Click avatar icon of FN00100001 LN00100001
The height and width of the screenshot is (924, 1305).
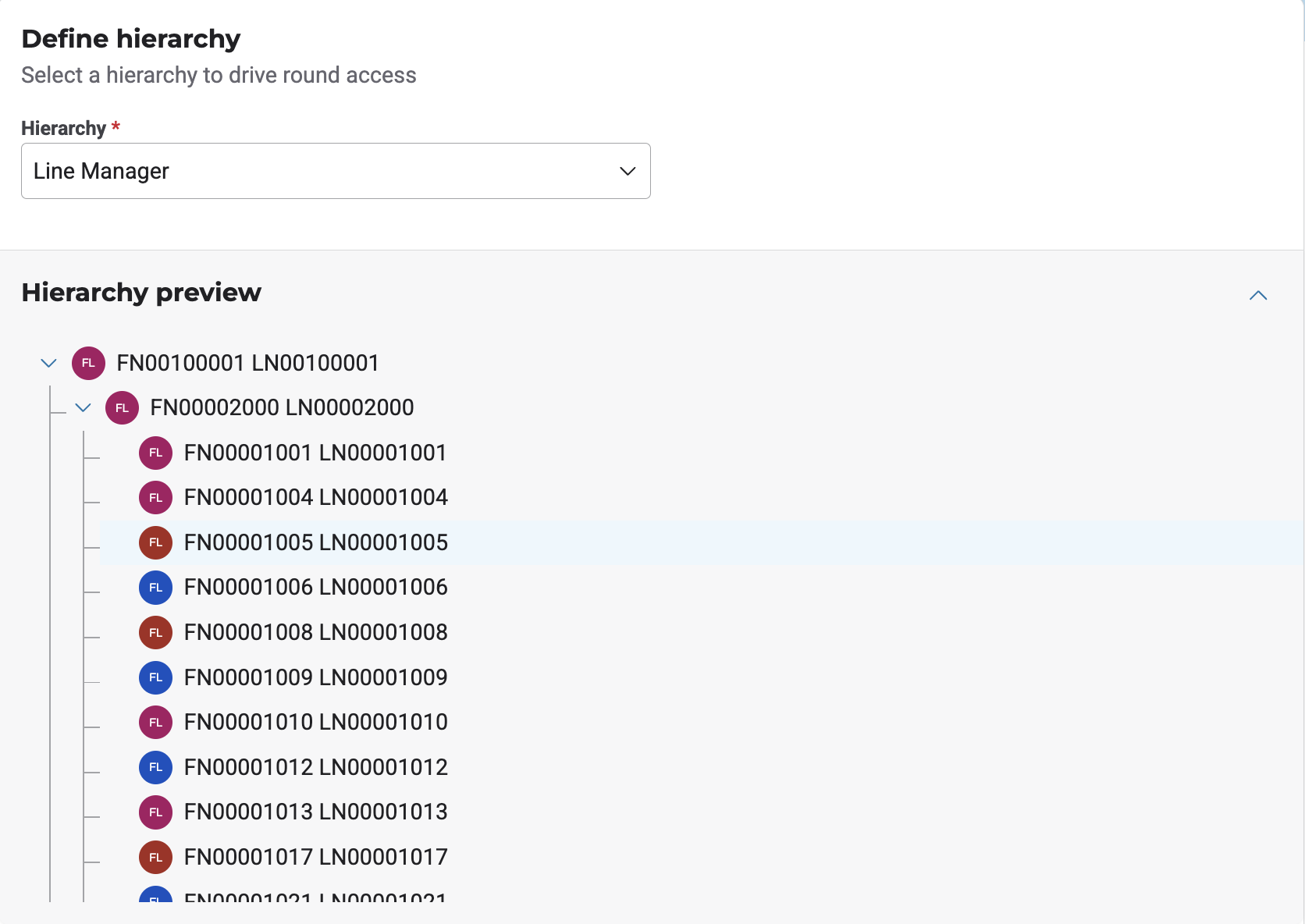tap(88, 363)
